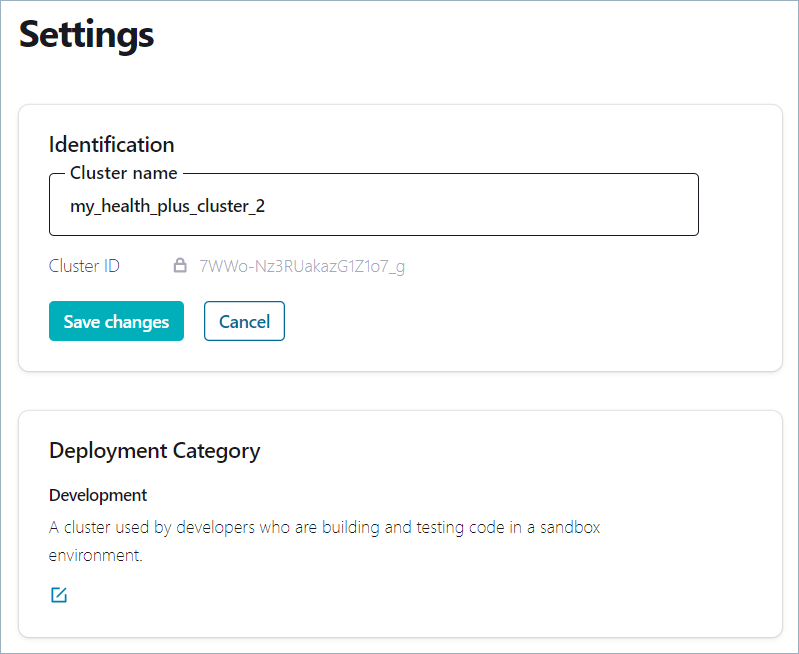Click the word "environment." in the description
The height and width of the screenshot is (654, 799).
coord(96,555)
